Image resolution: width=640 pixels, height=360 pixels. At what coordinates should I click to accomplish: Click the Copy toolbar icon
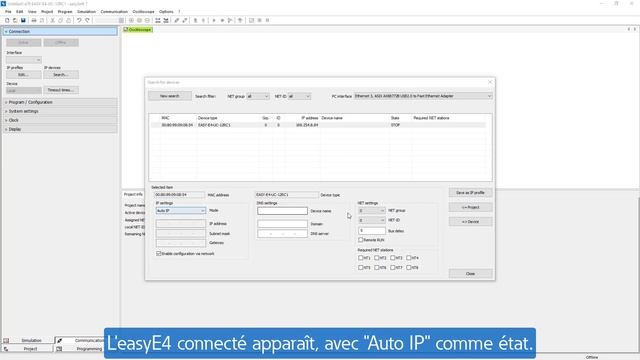[x=60, y=20]
